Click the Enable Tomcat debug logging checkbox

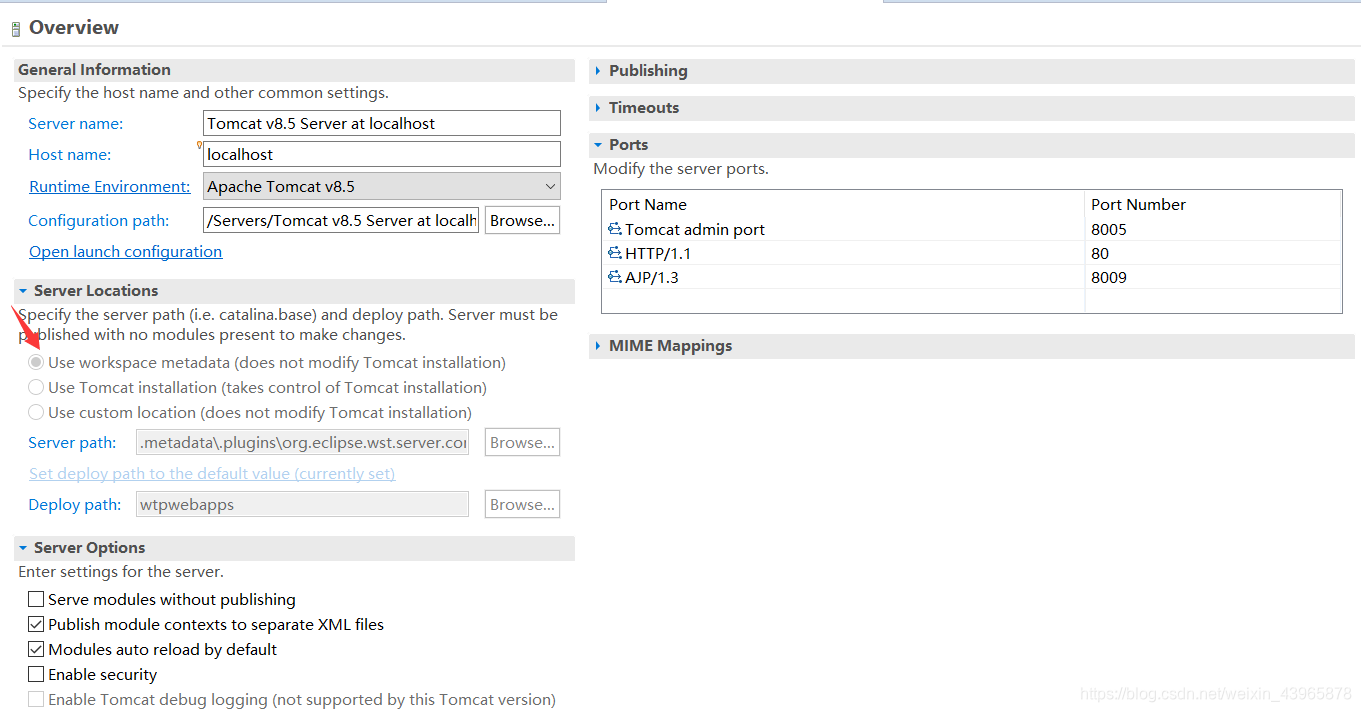pos(36,699)
